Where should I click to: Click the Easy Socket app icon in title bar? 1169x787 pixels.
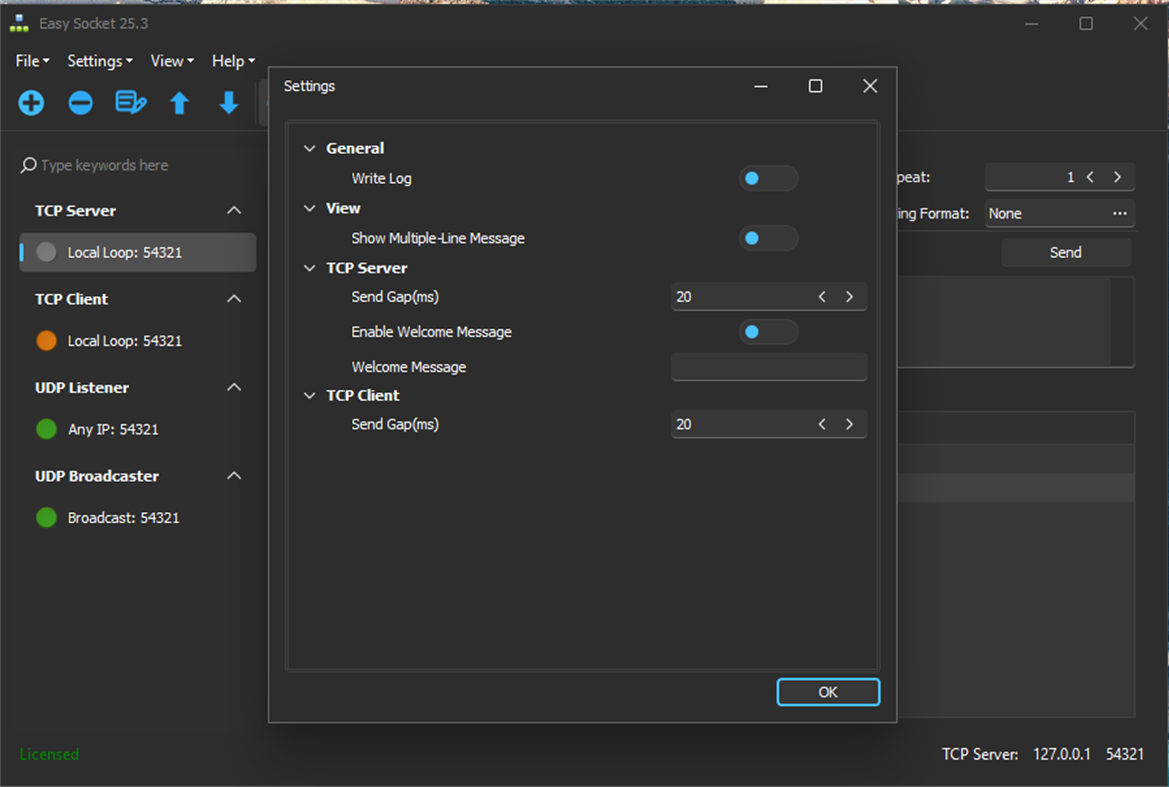19,24
